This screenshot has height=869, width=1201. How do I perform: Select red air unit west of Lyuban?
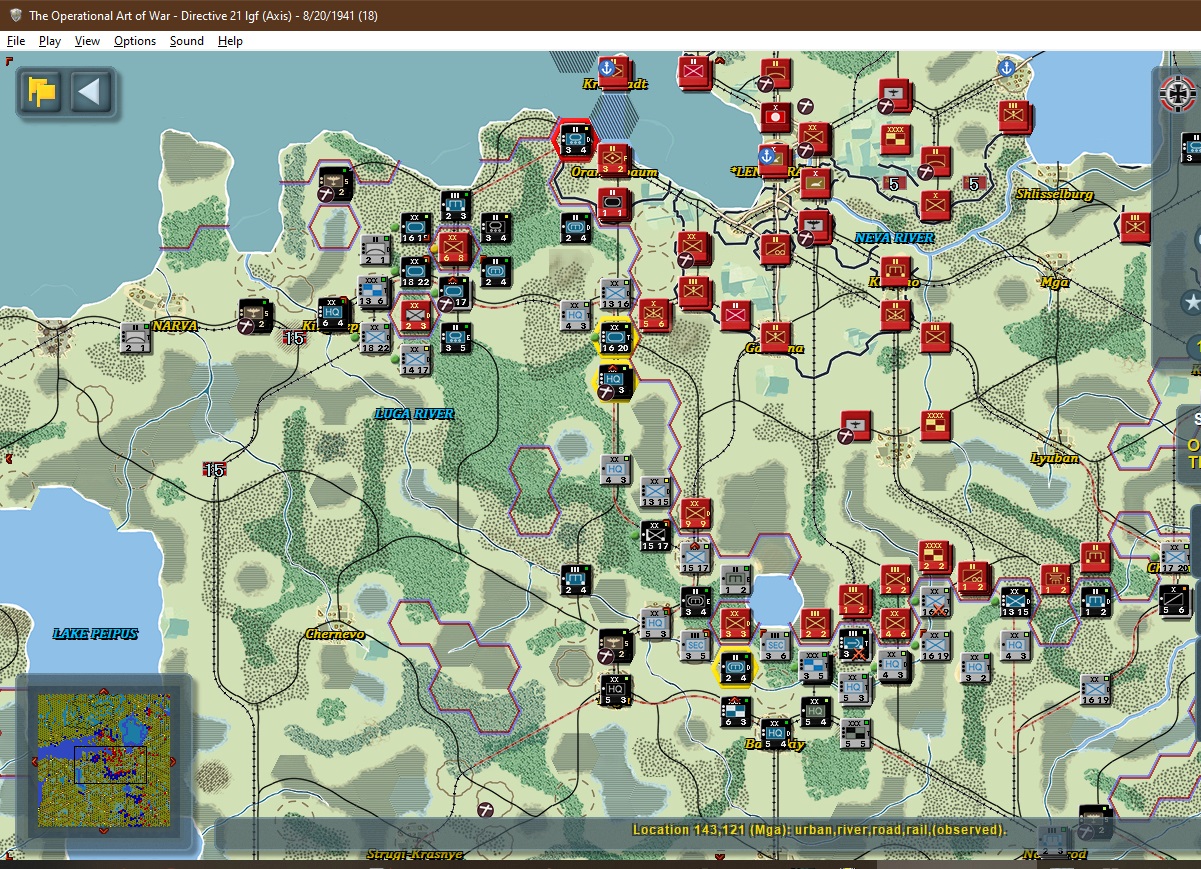855,427
